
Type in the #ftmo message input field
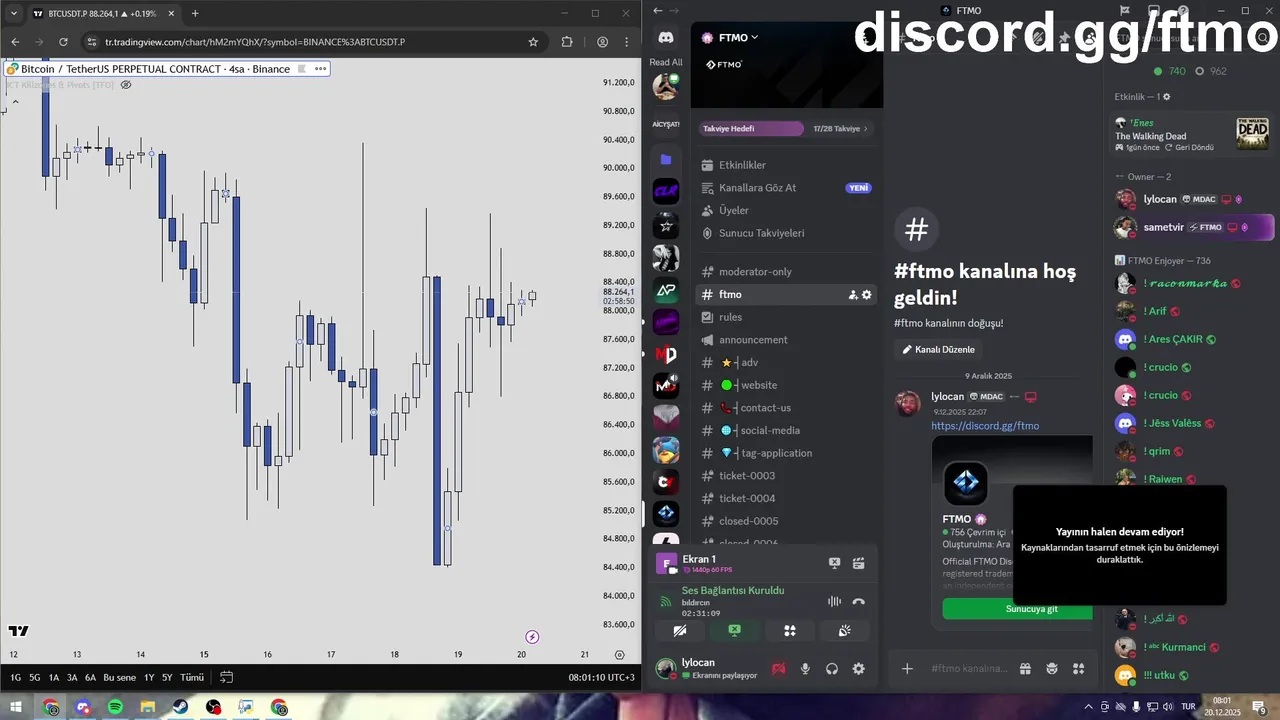coord(970,669)
